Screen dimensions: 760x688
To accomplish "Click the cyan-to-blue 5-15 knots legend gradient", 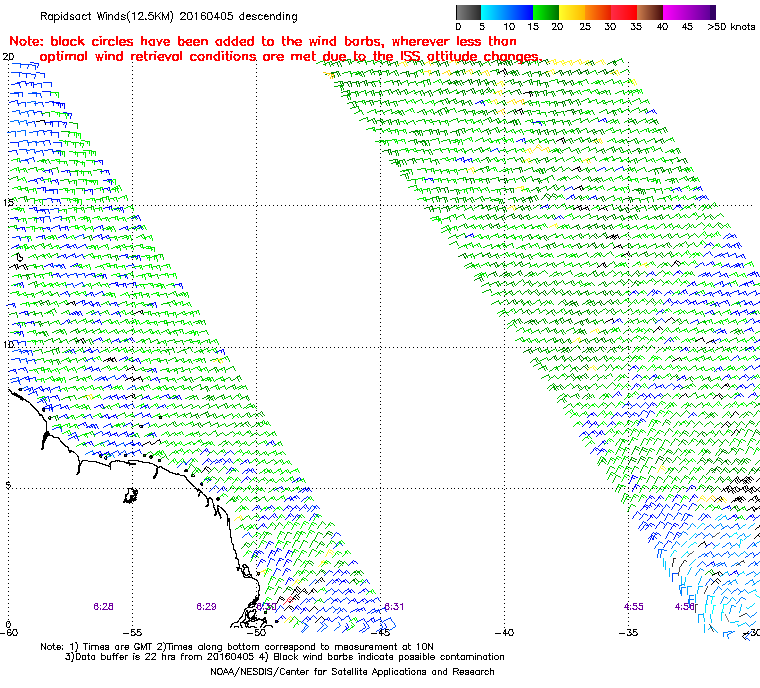I will click(x=507, y=12).
